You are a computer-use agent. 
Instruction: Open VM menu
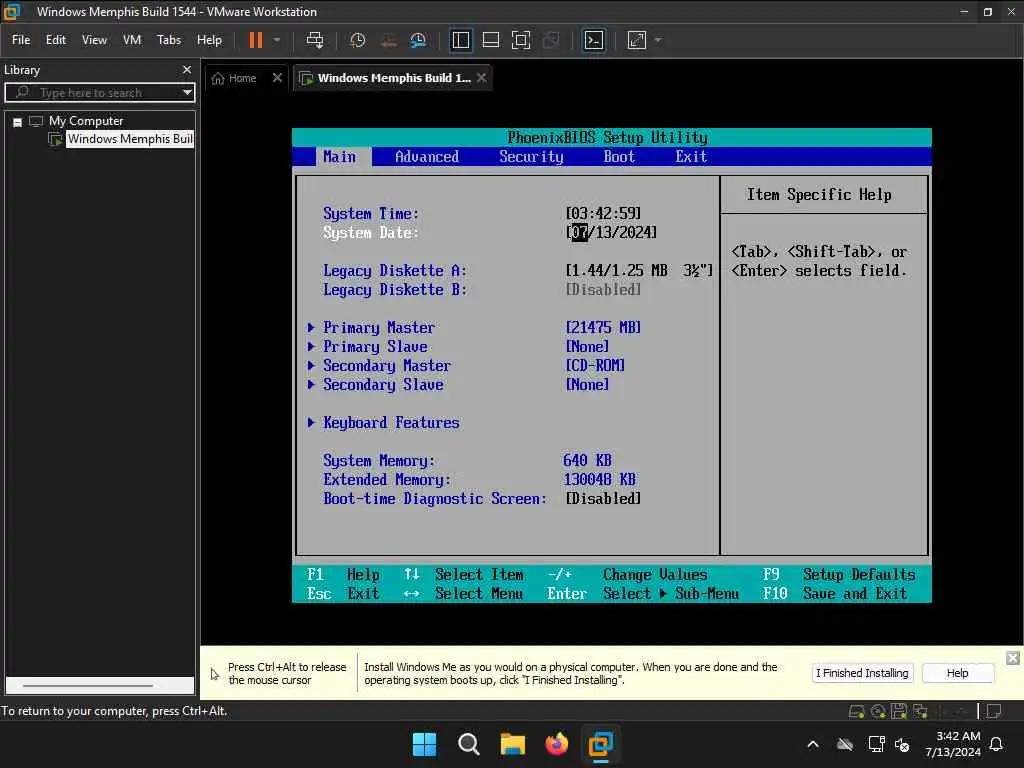pos(132,40)
